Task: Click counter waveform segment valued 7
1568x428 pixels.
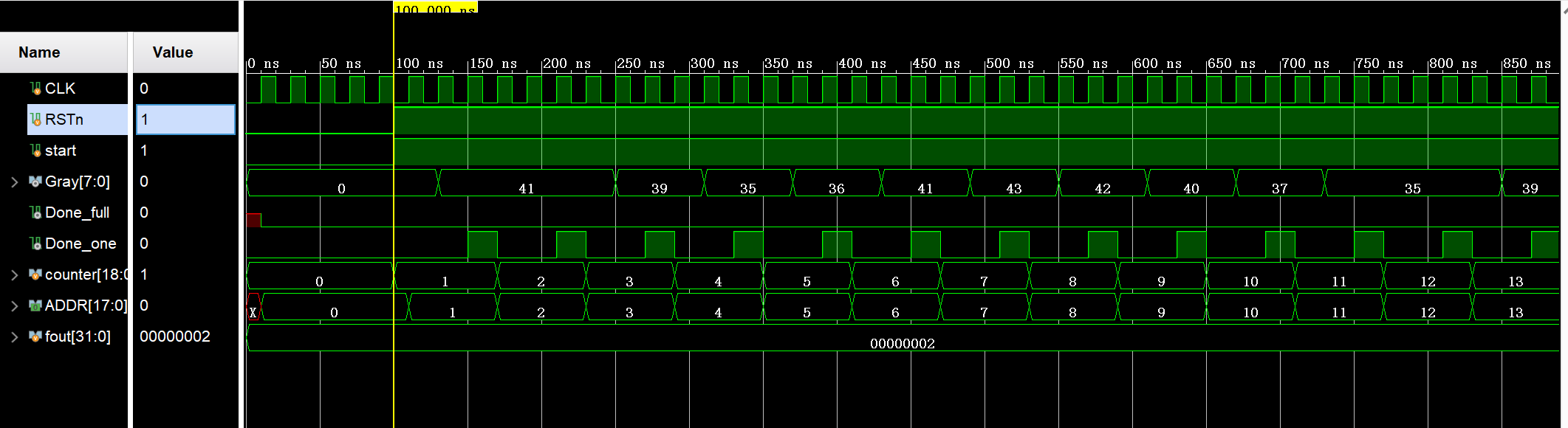Action: pyautogui.click(x=985, y=276)
